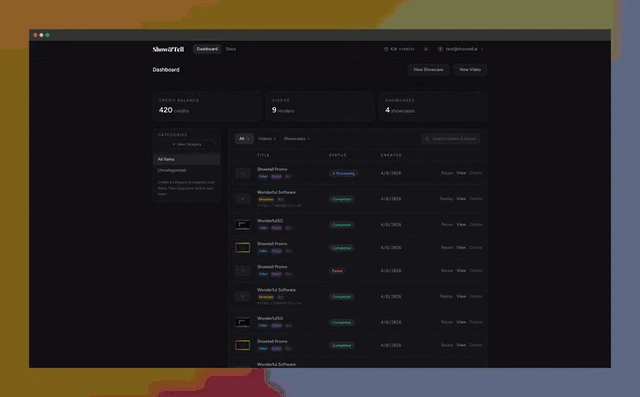The image size is (640, 397).
Task: Select the Videos renders stat card
Action: [320, 106]
